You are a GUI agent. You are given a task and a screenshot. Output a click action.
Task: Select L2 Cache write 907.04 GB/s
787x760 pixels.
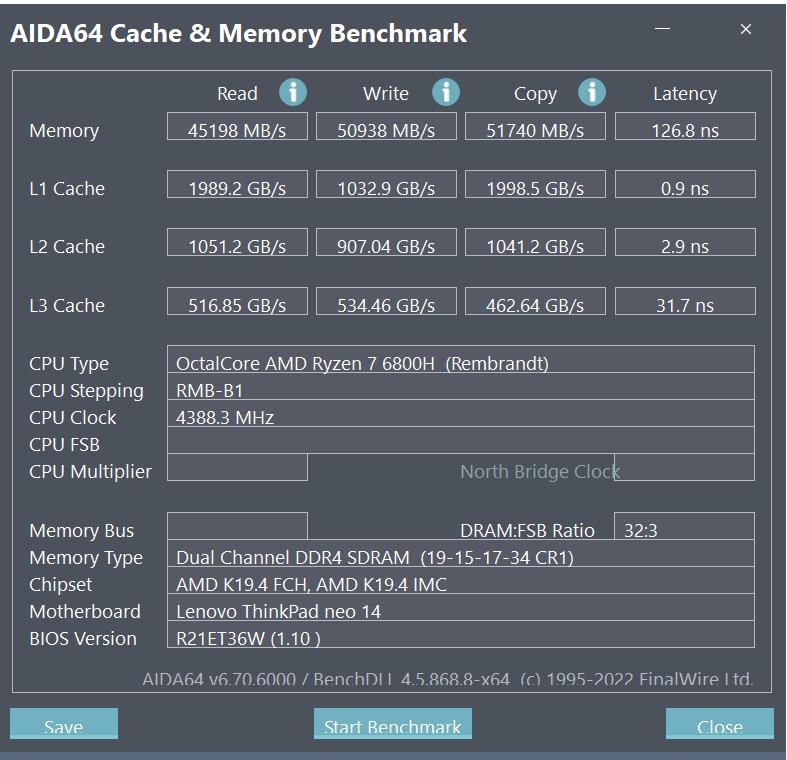point(386,242)
